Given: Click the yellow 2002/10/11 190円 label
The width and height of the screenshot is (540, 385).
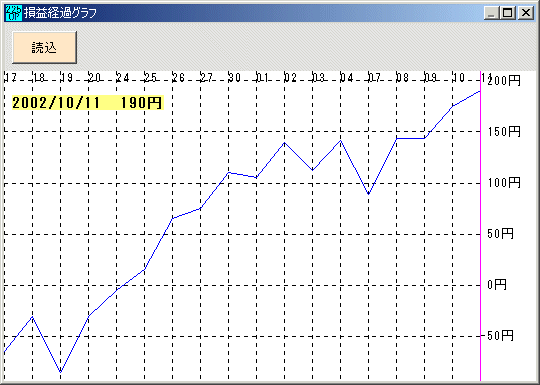Looking at the screenshot, I should pos(87,103).
